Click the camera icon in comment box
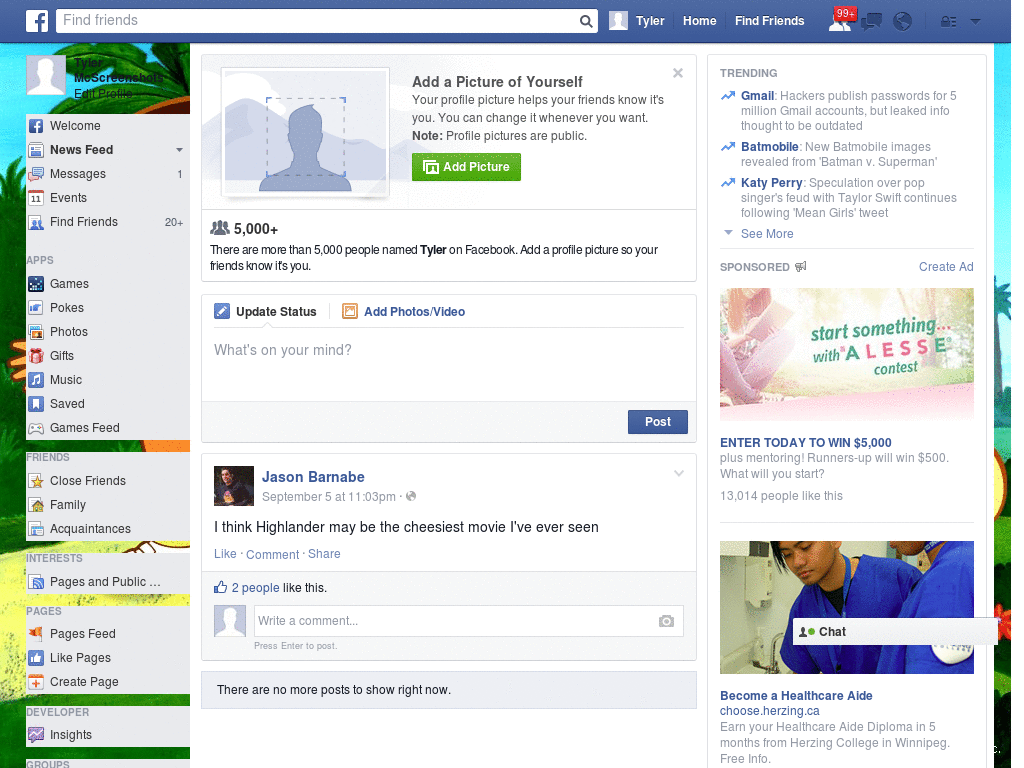 point(666,621)
